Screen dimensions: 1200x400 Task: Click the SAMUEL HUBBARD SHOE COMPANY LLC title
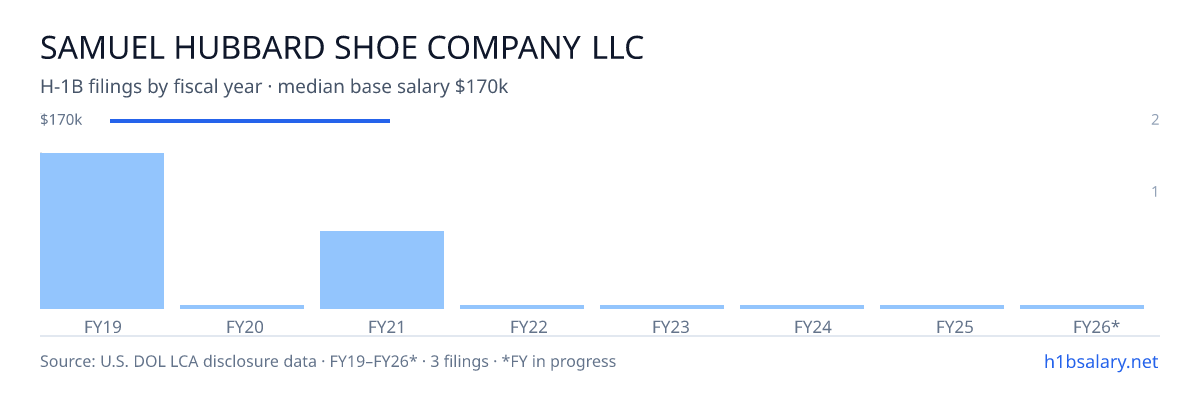pyautogui.click(x=342, y=48)
